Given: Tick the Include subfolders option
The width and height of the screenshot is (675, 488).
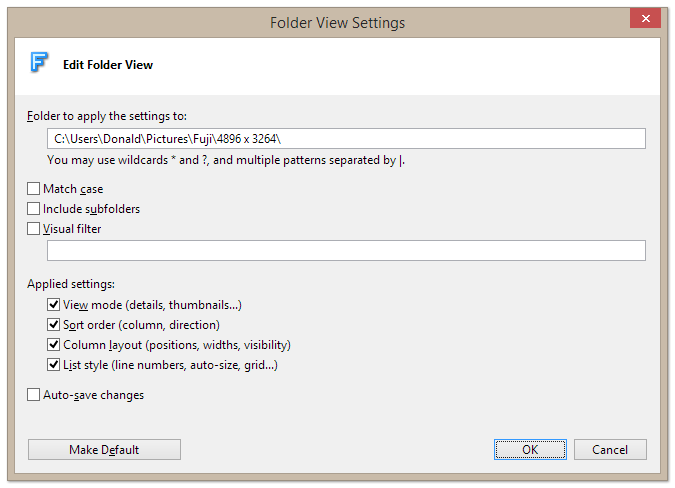Looking at the screenshot, I should click(x=35, y=209).
